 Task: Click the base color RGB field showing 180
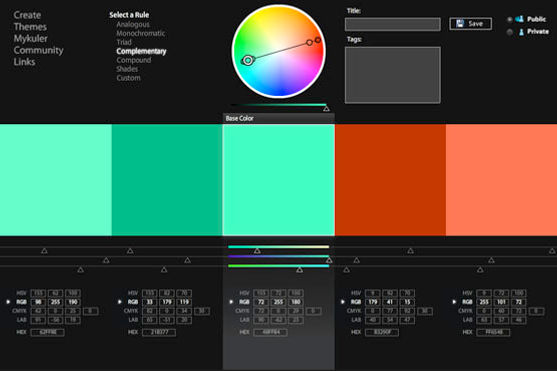pyautogui.click(x=296, y=302)
